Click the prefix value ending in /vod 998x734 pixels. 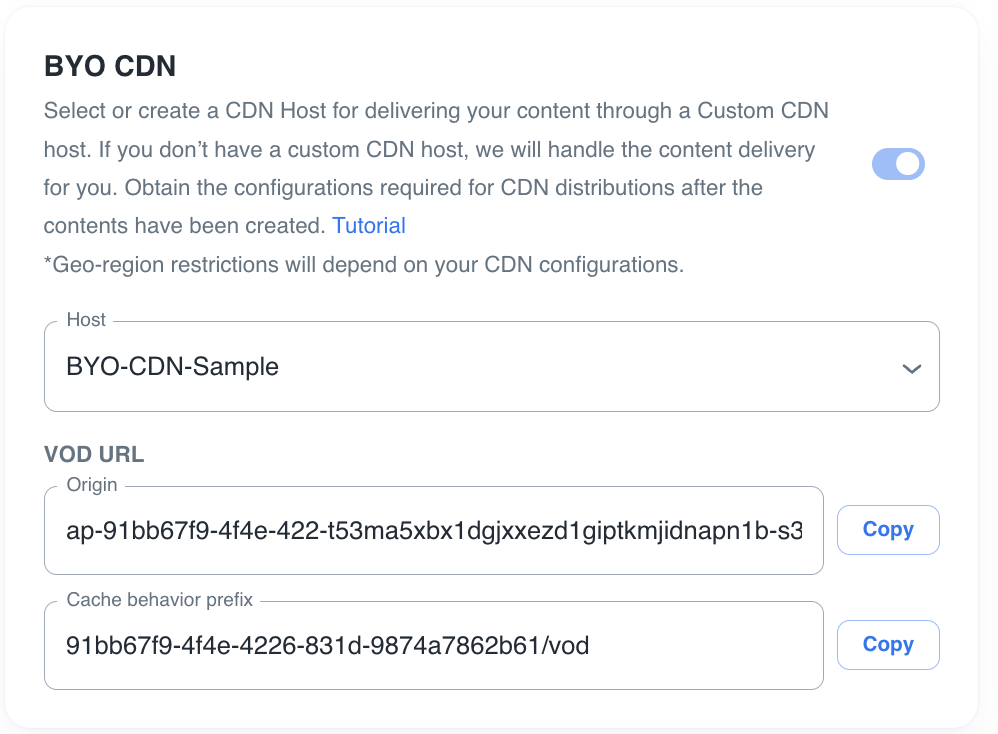(328, 646)
